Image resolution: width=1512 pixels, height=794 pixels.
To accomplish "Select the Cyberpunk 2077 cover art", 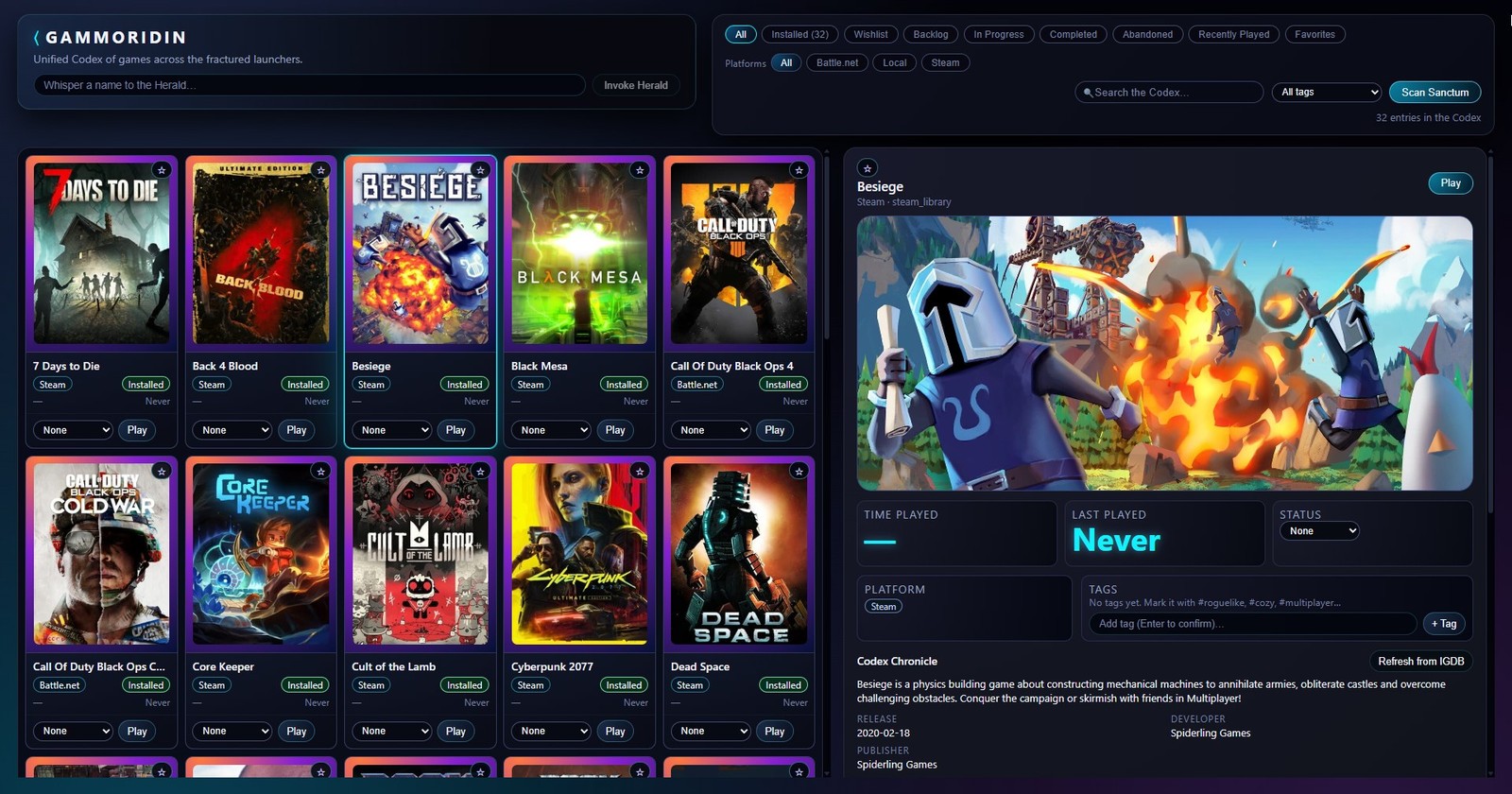I will pos(579,554).
